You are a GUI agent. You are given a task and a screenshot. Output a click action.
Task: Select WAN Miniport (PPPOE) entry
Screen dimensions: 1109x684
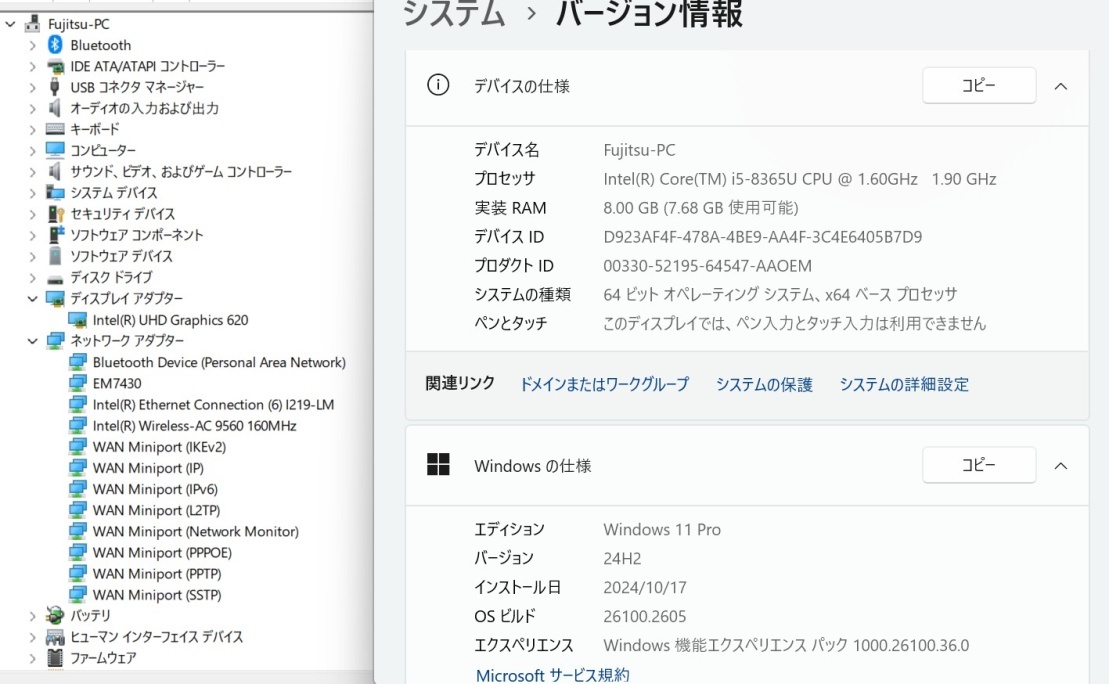[162, 553]
